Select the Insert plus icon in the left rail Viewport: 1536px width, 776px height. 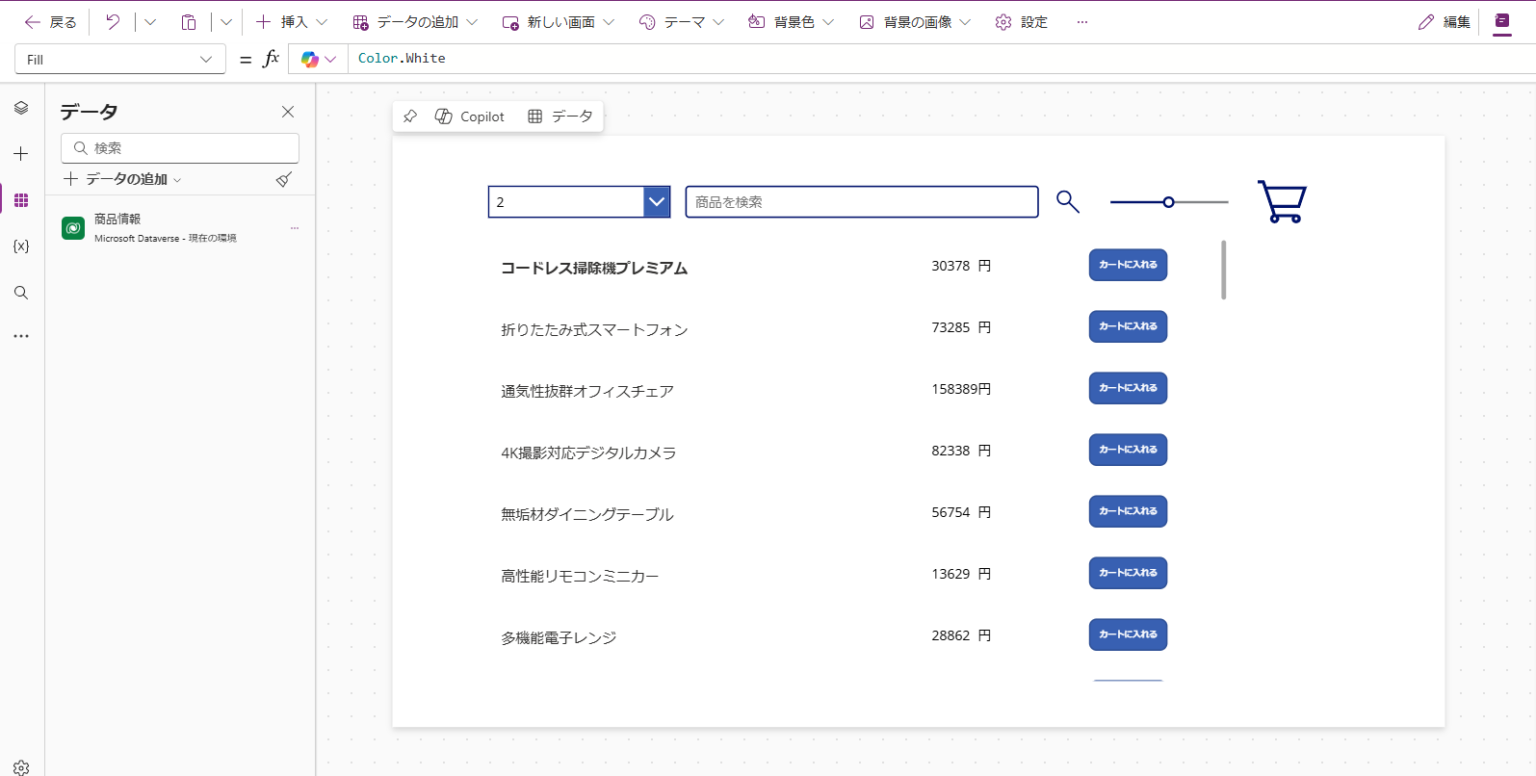point(21,153)
